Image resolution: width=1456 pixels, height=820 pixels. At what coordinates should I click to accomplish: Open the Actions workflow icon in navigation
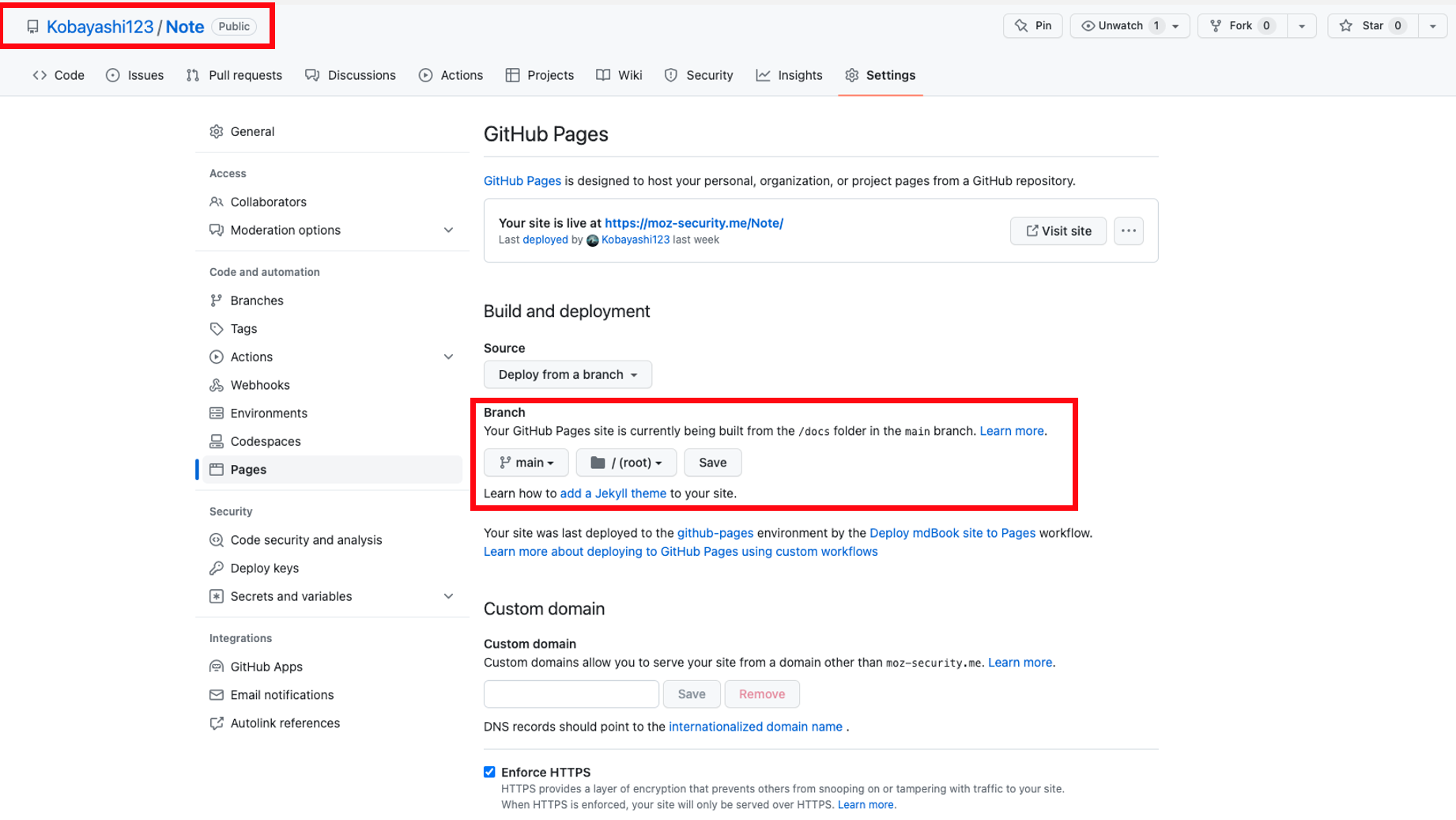point(427,75)
